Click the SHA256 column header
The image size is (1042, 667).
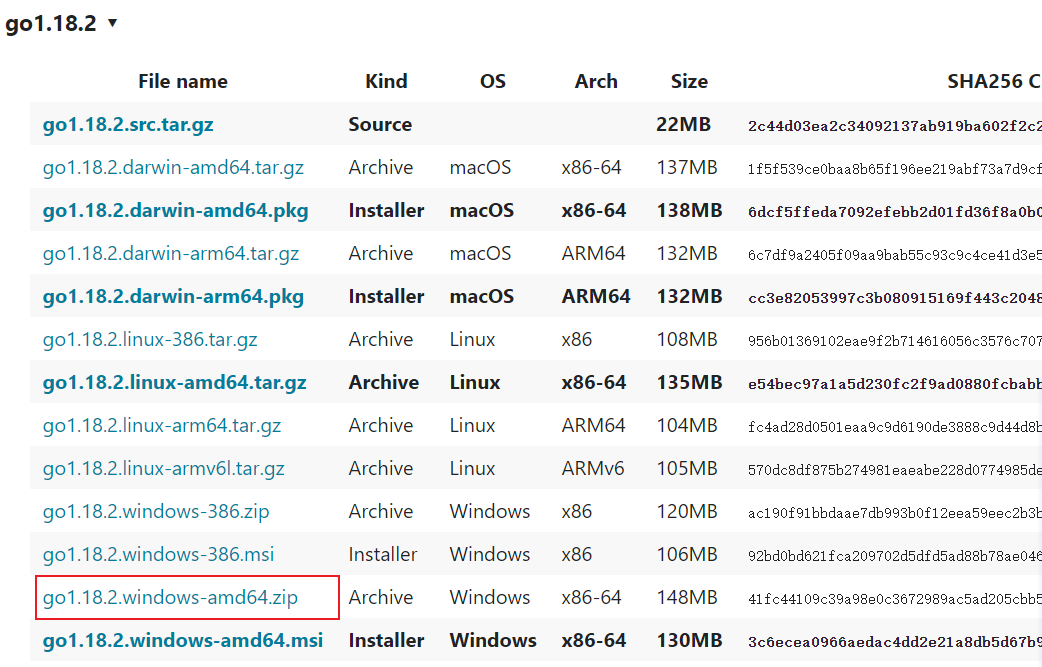[994, 81]
